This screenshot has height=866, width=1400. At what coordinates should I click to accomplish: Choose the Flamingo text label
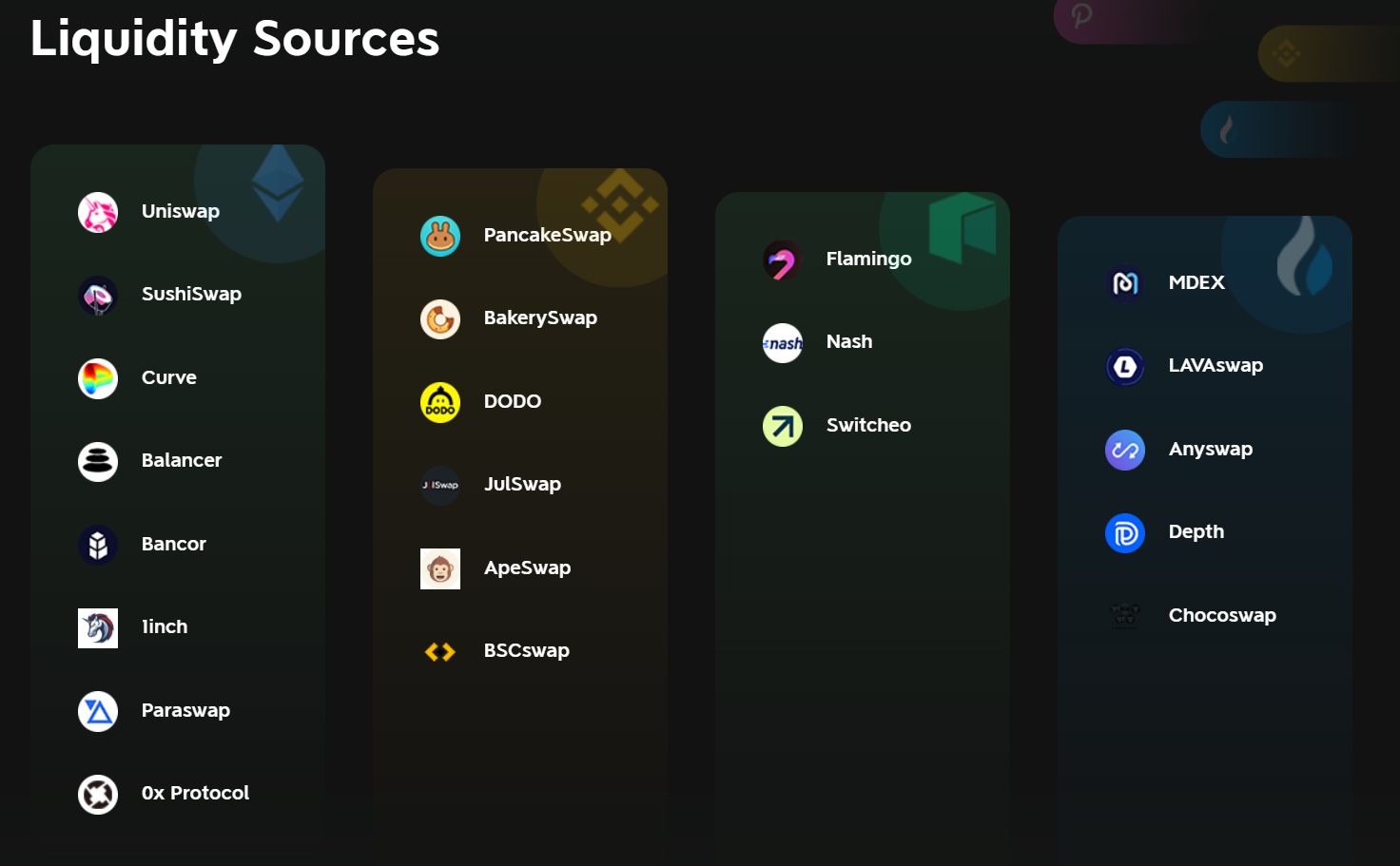[869, 259]
